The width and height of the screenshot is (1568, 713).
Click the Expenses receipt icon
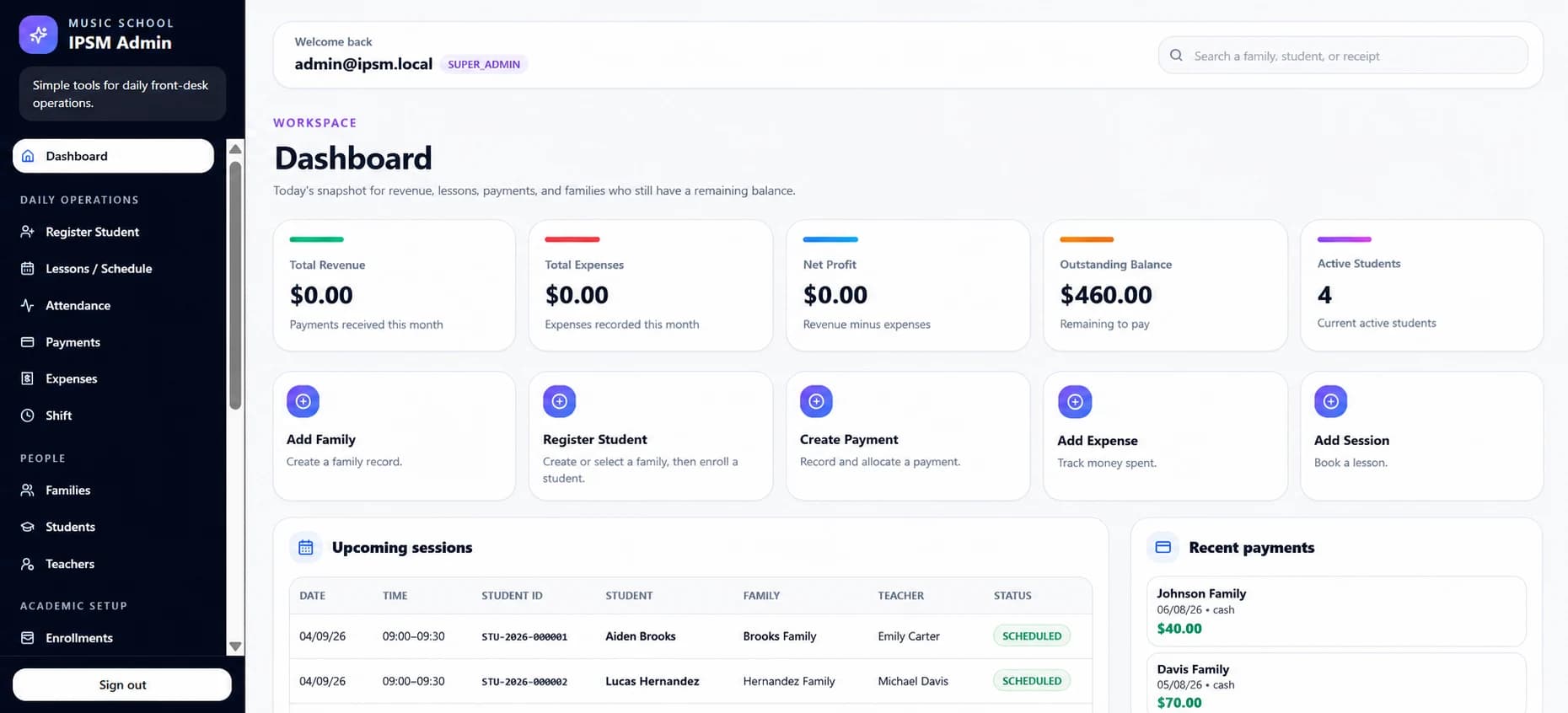28,378
